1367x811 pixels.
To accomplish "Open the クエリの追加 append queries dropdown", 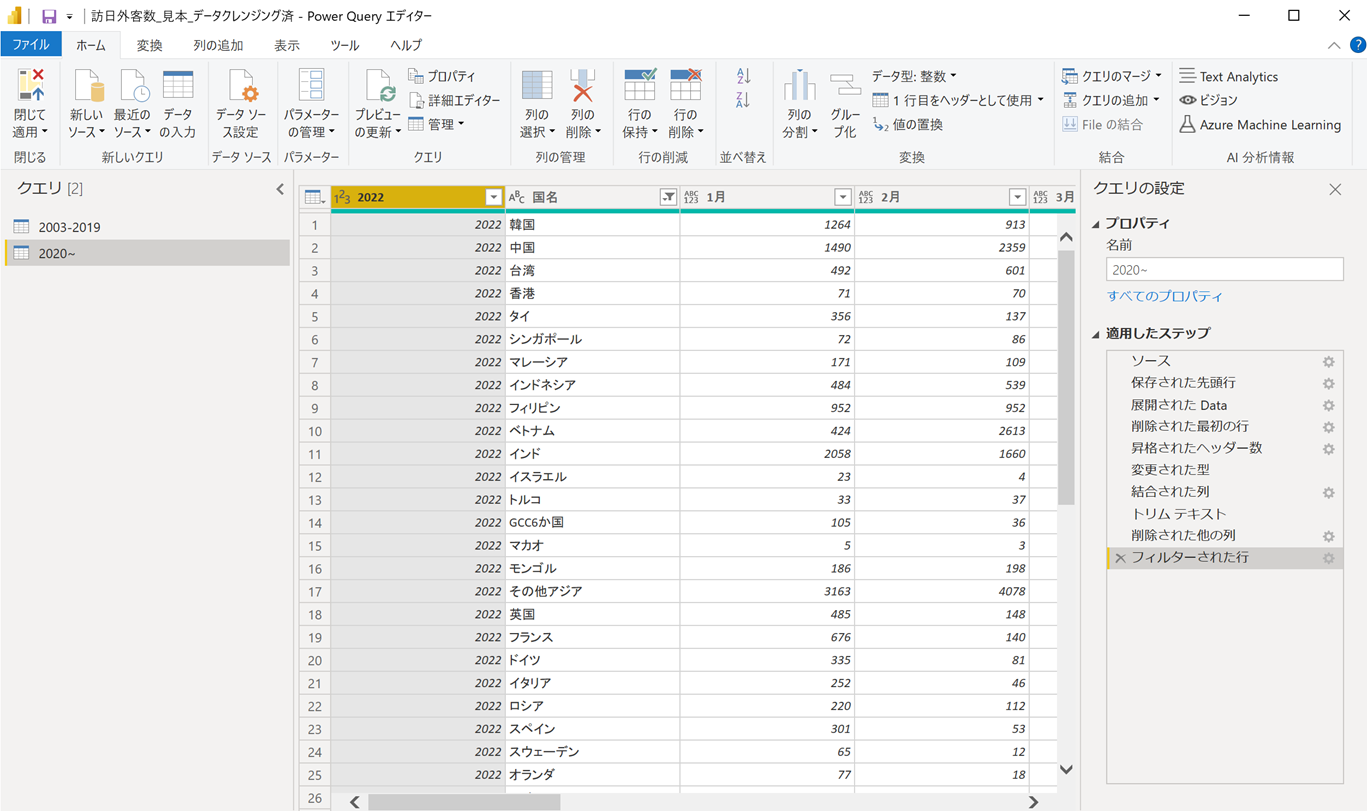I will coord(1110,100).
